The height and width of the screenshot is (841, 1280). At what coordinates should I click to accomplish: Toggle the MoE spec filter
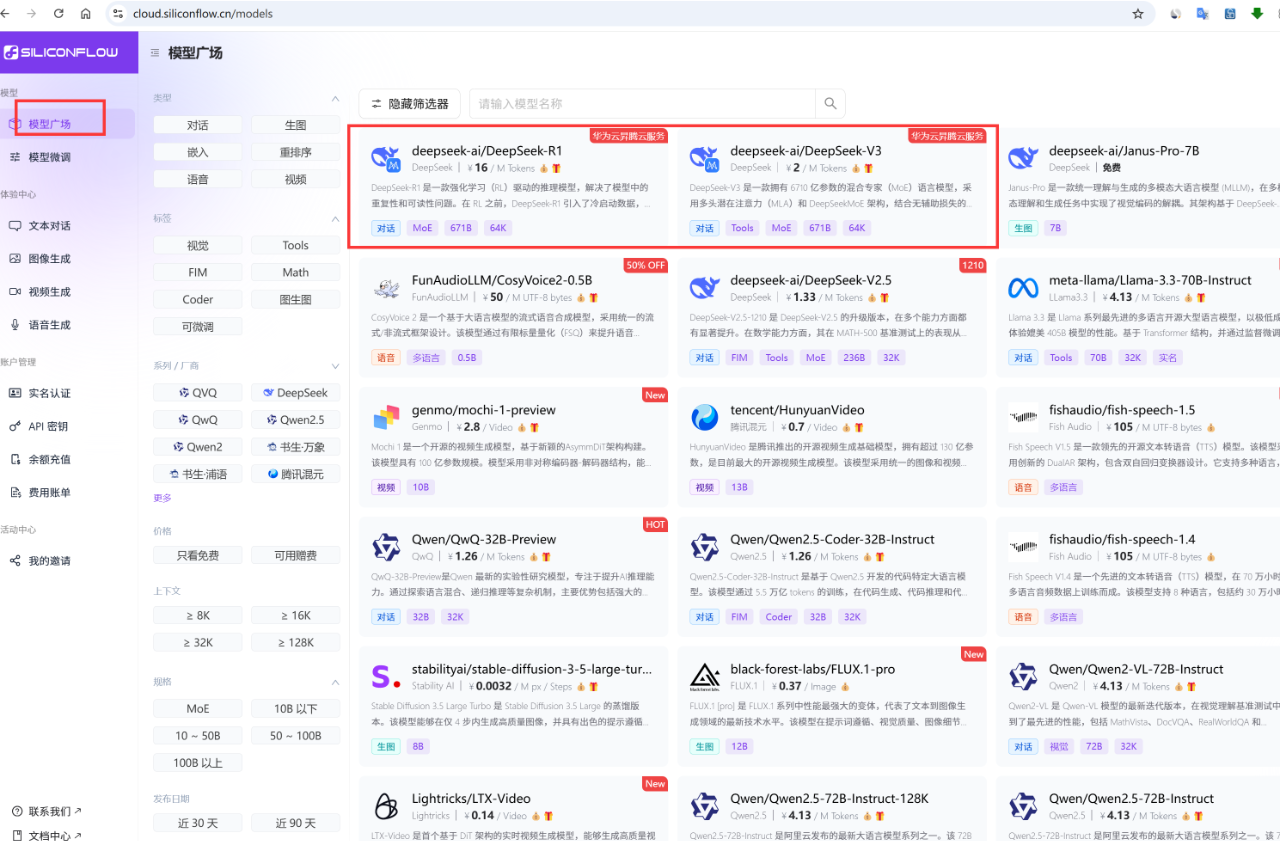click(x=198, y=708)
